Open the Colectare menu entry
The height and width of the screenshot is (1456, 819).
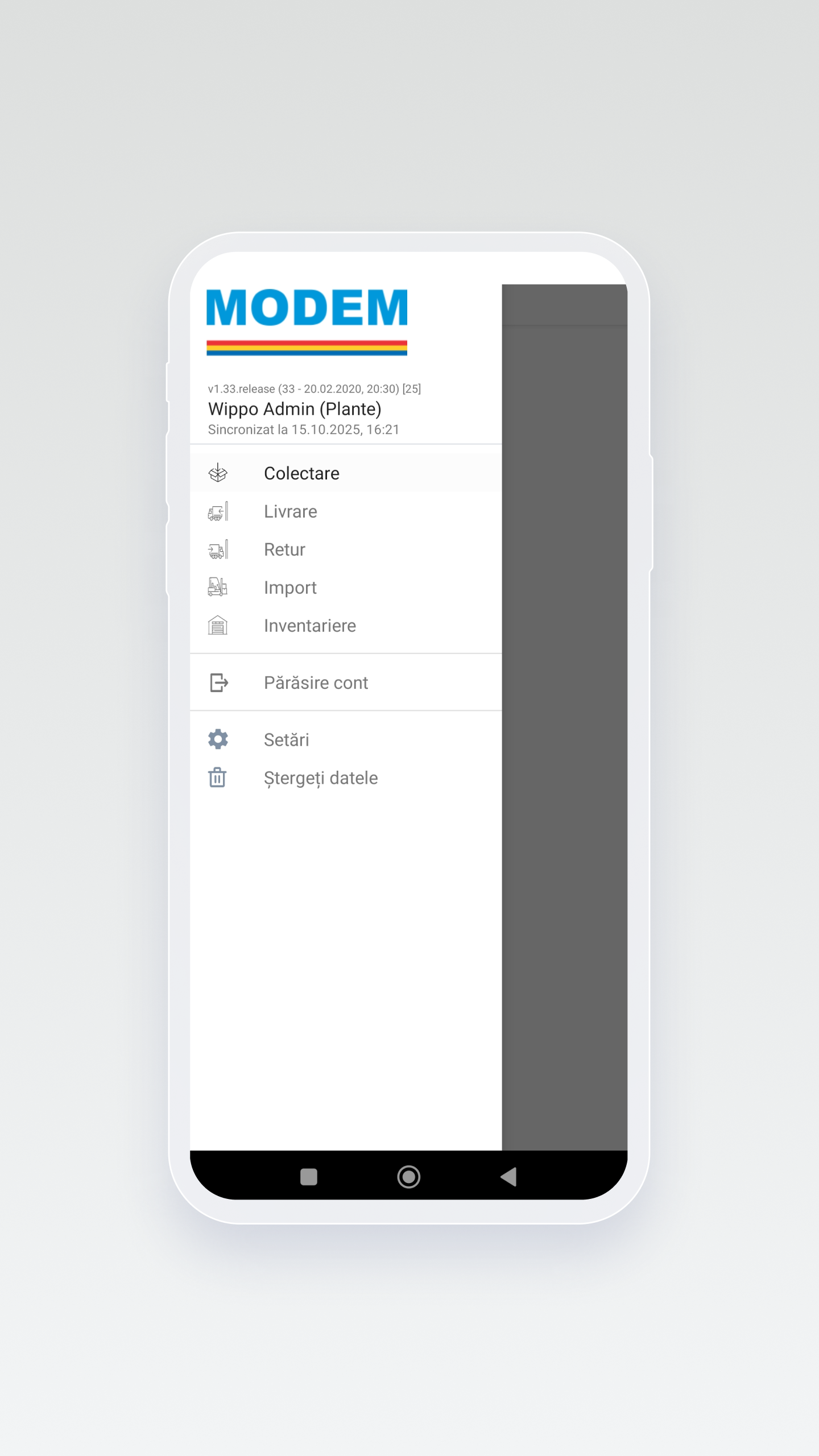point(301,473)
